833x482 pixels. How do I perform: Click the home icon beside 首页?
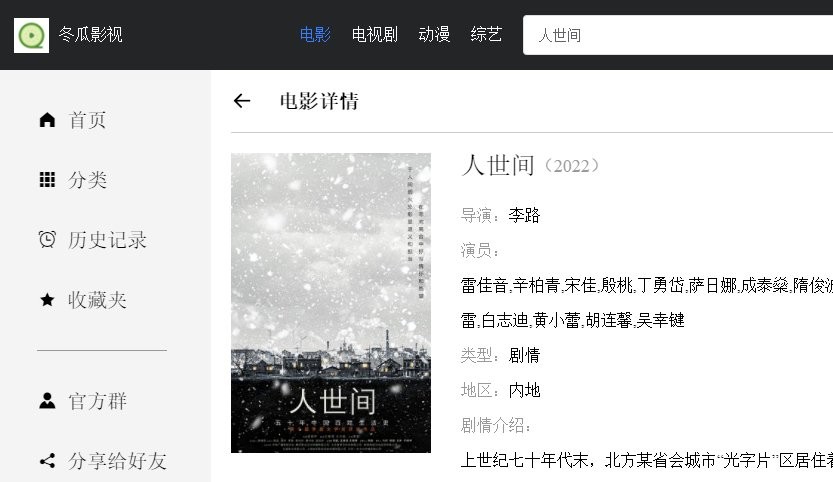pos(47,120)
